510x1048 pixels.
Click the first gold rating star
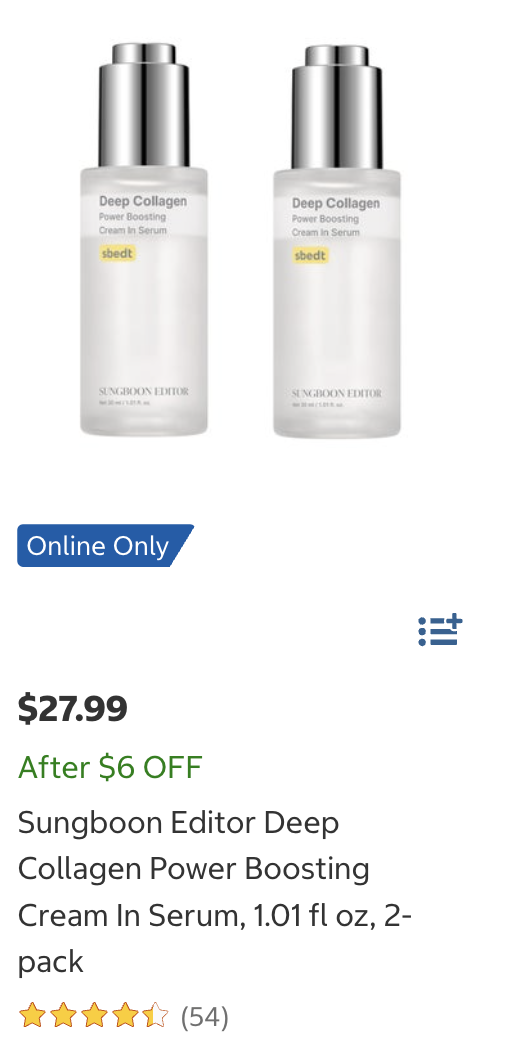pyautogui.click(x=32, y=1015)
